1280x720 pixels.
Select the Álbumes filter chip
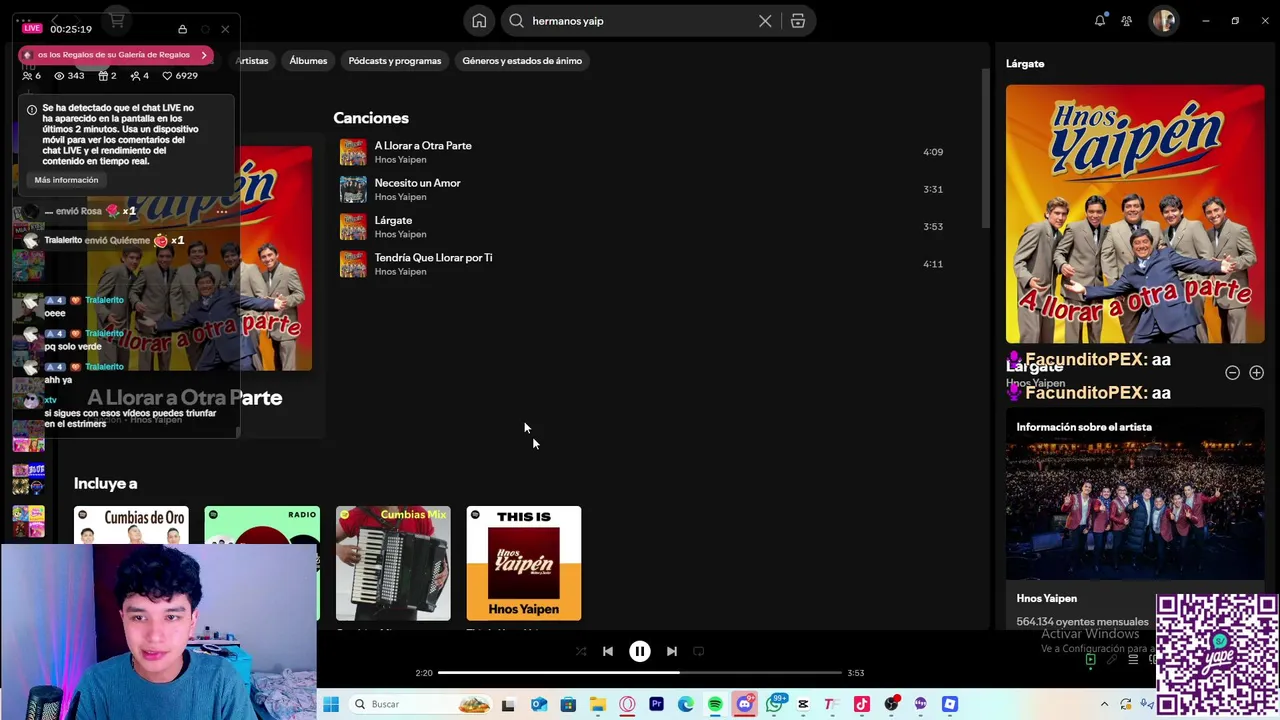coord(308,61)
